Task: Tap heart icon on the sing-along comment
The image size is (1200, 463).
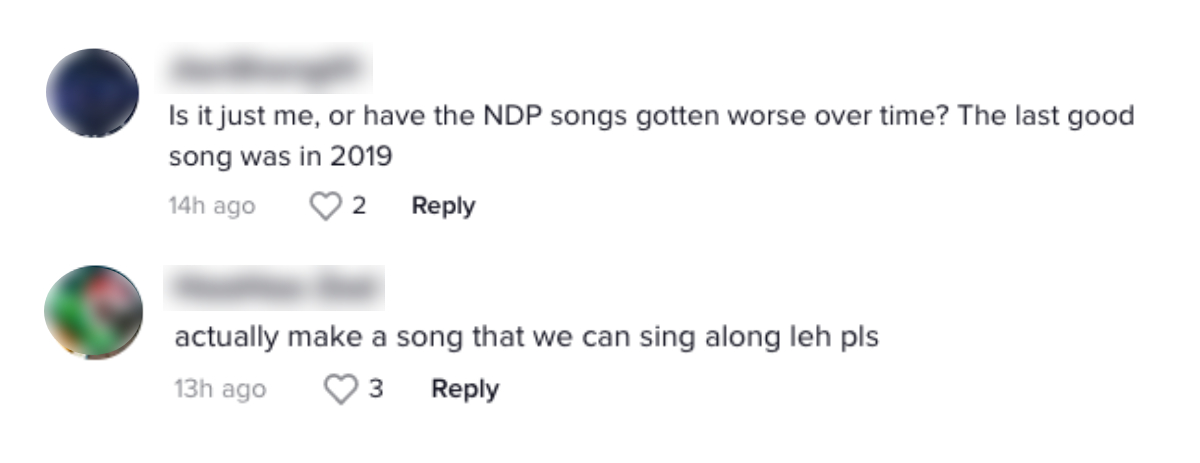Action: [x=342, y=389]
